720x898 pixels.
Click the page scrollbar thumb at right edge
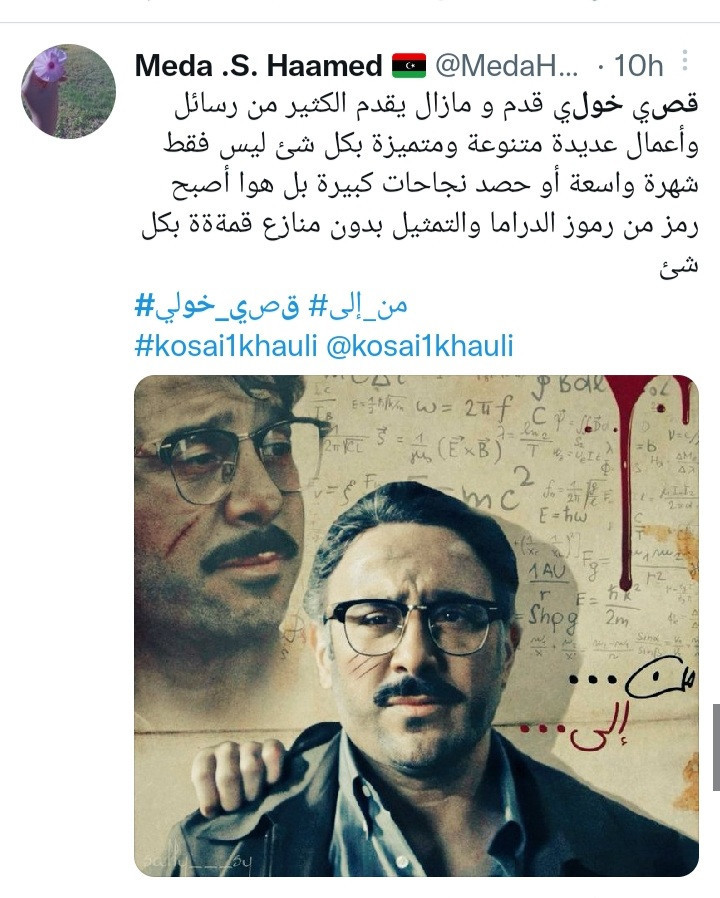pyautogui.click(x=715, y=747)
